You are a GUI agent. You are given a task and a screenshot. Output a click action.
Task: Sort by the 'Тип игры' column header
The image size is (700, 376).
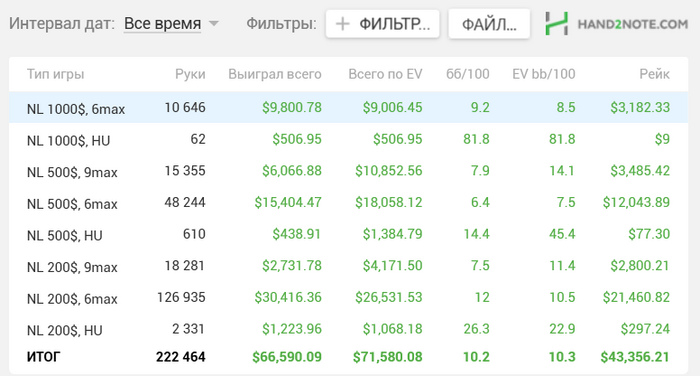pos(55,74)
